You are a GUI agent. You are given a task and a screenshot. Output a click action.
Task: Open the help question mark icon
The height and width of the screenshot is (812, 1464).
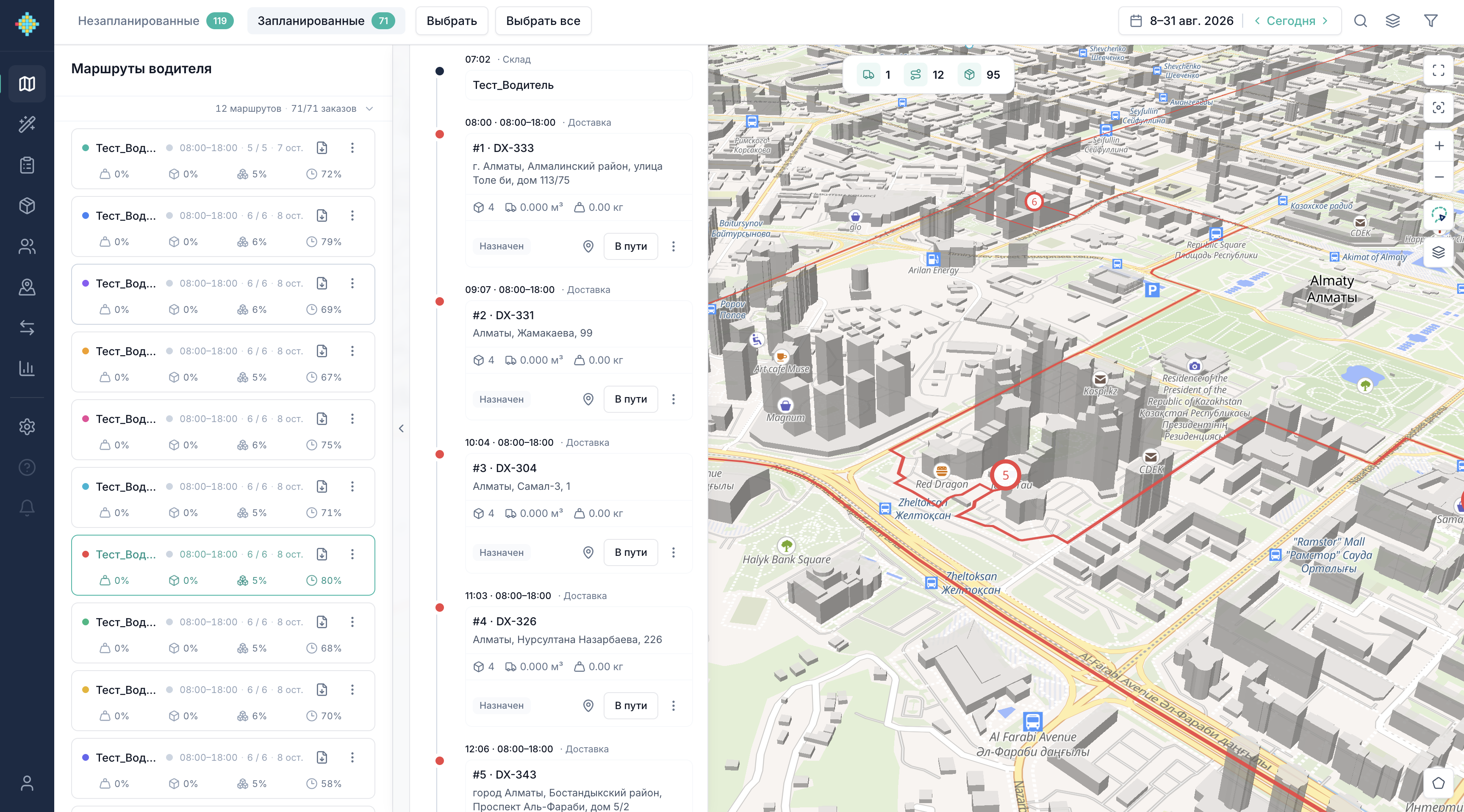pyautogui.click(x=27, y=467)
